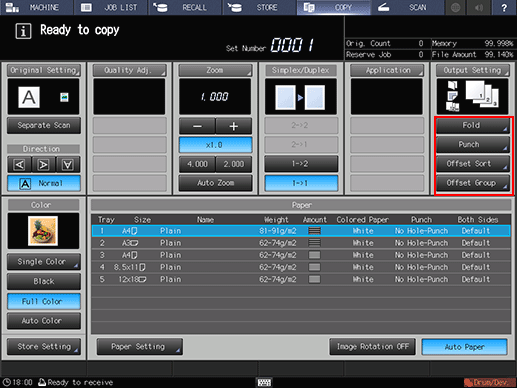This screenshot has width=517, height=388.
Task: Choose the Black color mode
Action: 44,281
